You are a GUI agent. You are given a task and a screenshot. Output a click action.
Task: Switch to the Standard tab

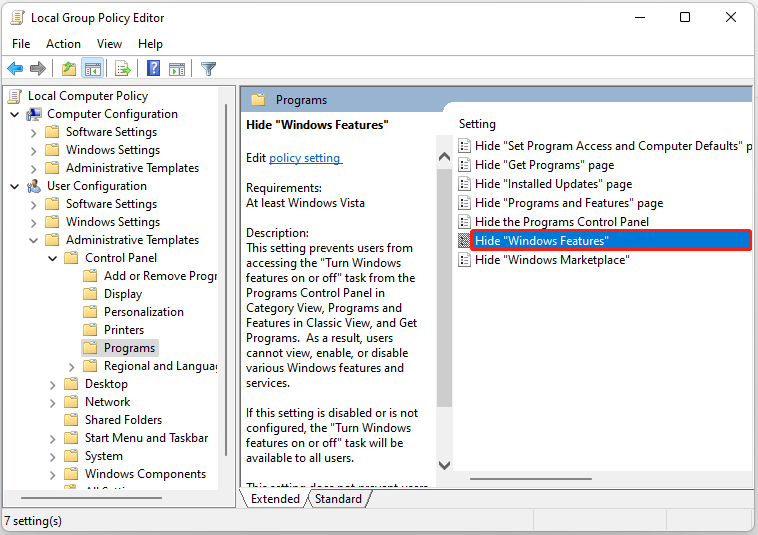pos(338,499)
